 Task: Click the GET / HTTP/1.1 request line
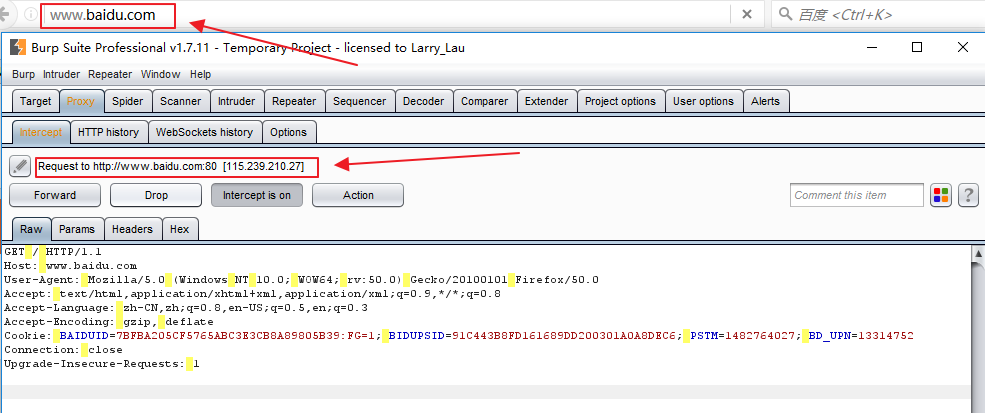53,252
